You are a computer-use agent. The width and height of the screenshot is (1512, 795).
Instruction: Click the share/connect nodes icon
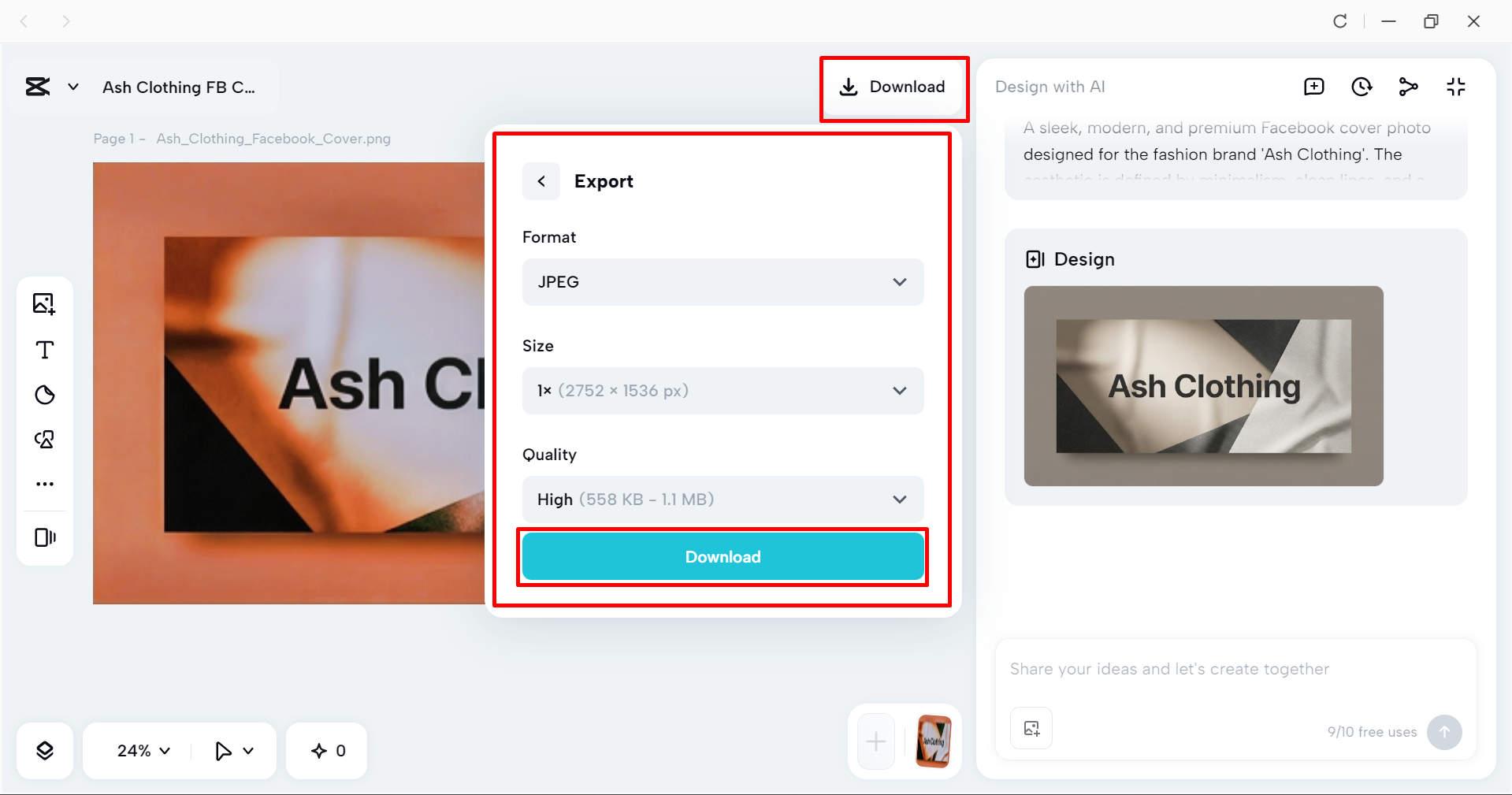(1409, 87)
